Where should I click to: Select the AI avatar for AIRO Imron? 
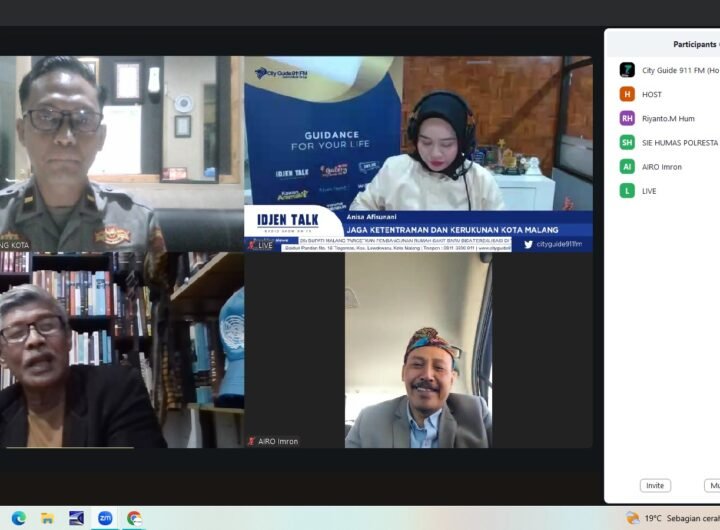627,166
